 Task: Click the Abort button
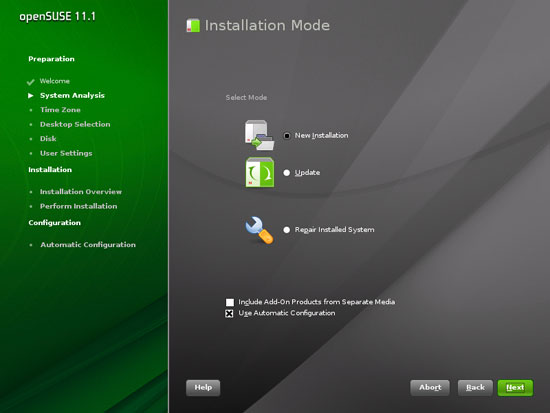[430, 388]
